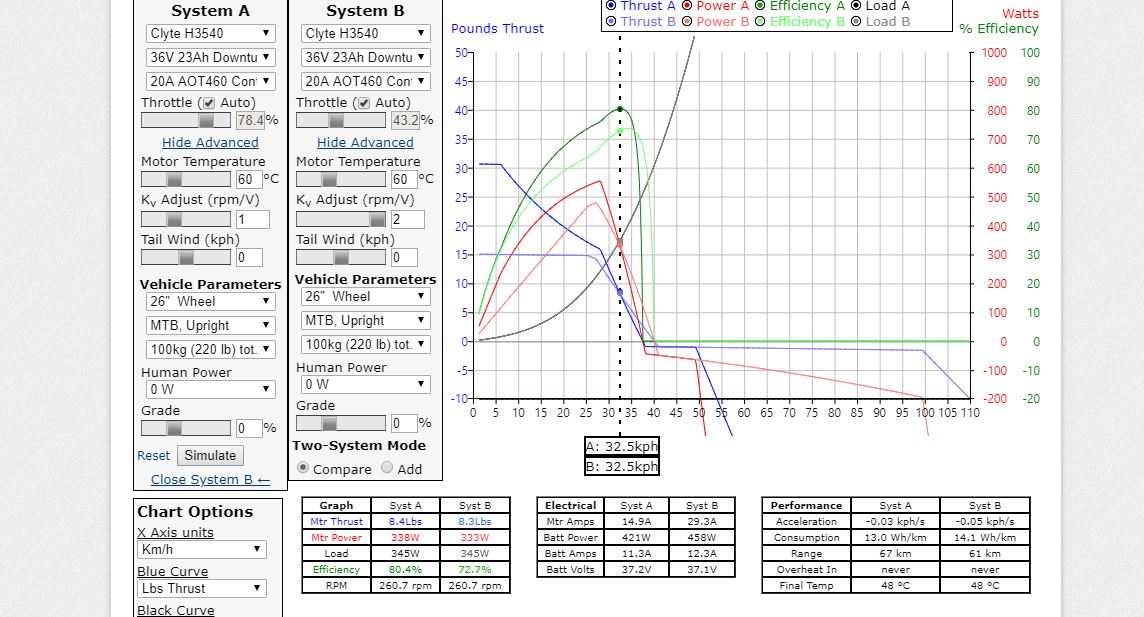Open System A motor dropdown Clyte H3540
The height and width of the screenshot is (617, 1144).
(x=210, y=33)
